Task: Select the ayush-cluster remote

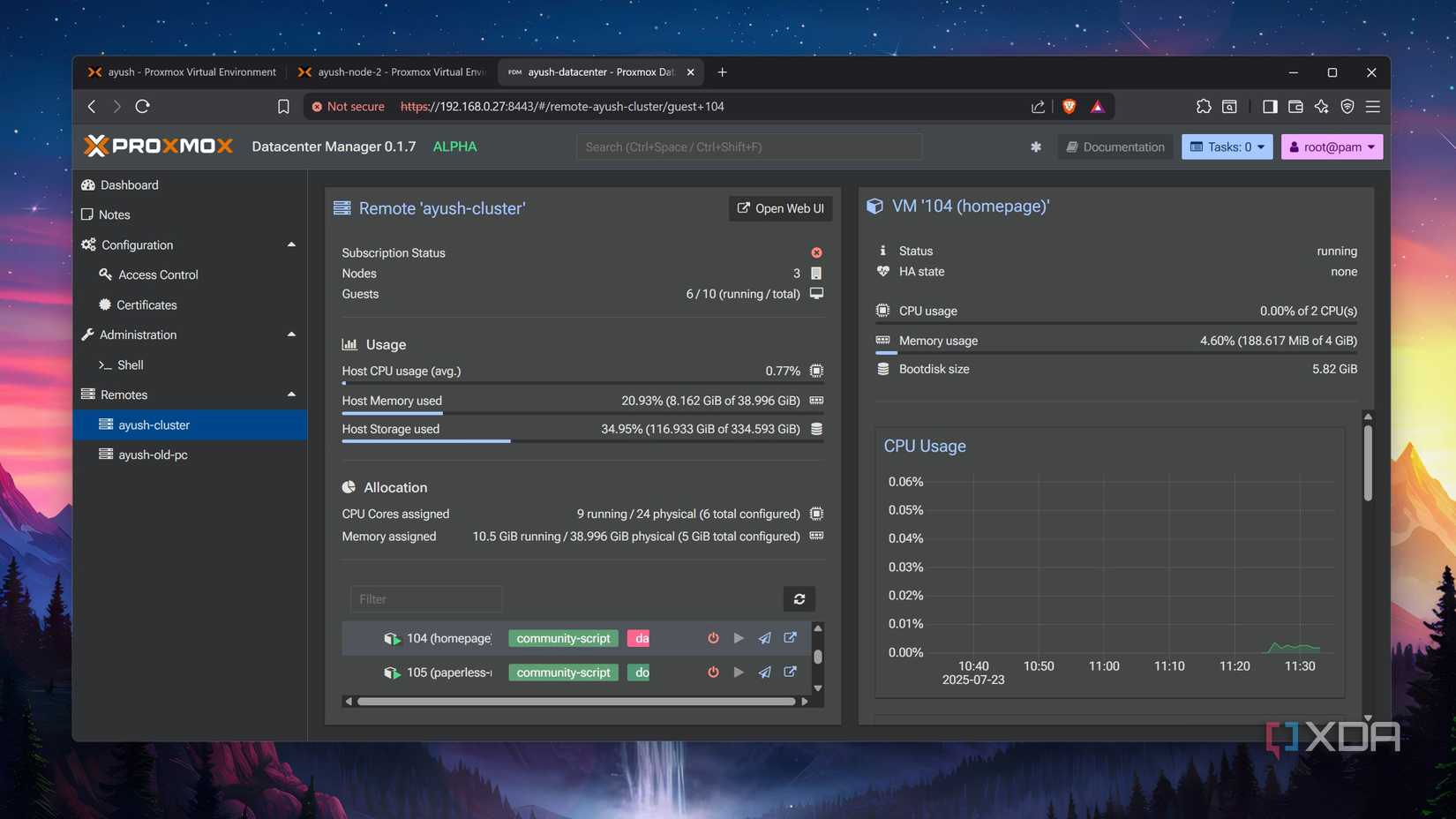Action: coord(190,425)
